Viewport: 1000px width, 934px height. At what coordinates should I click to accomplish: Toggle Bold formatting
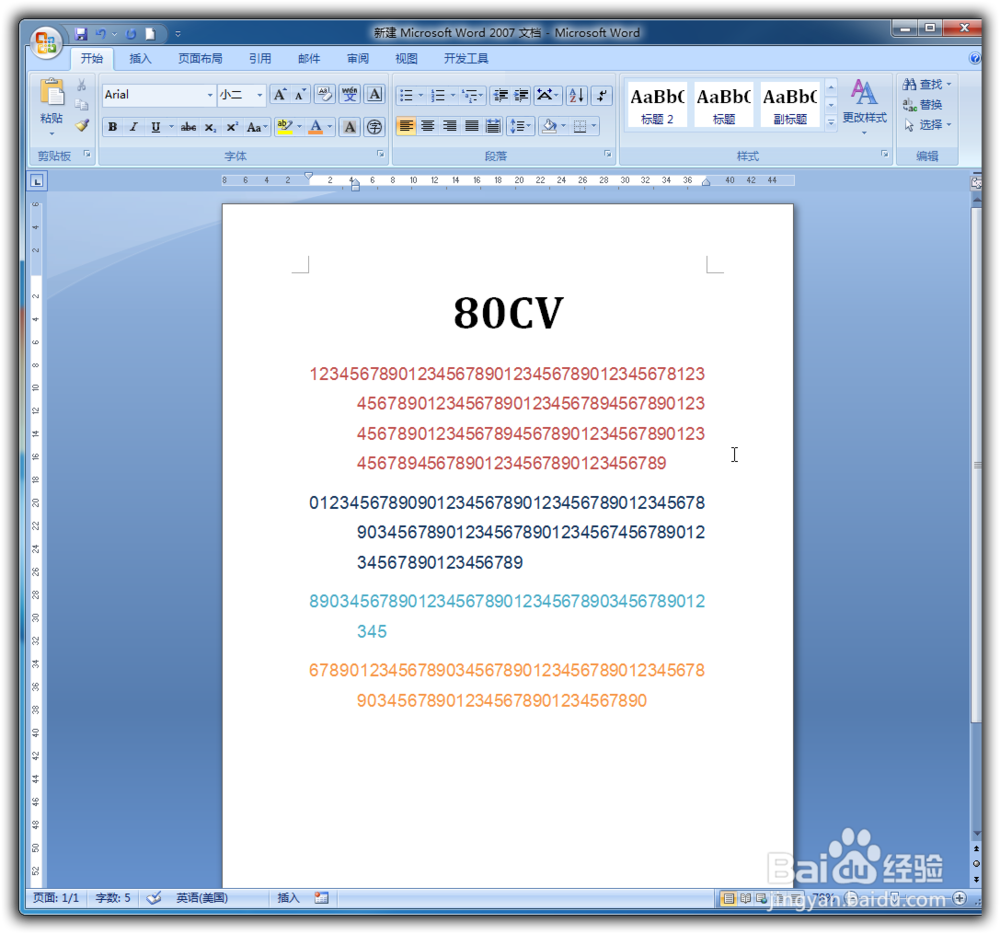point(112,127)
